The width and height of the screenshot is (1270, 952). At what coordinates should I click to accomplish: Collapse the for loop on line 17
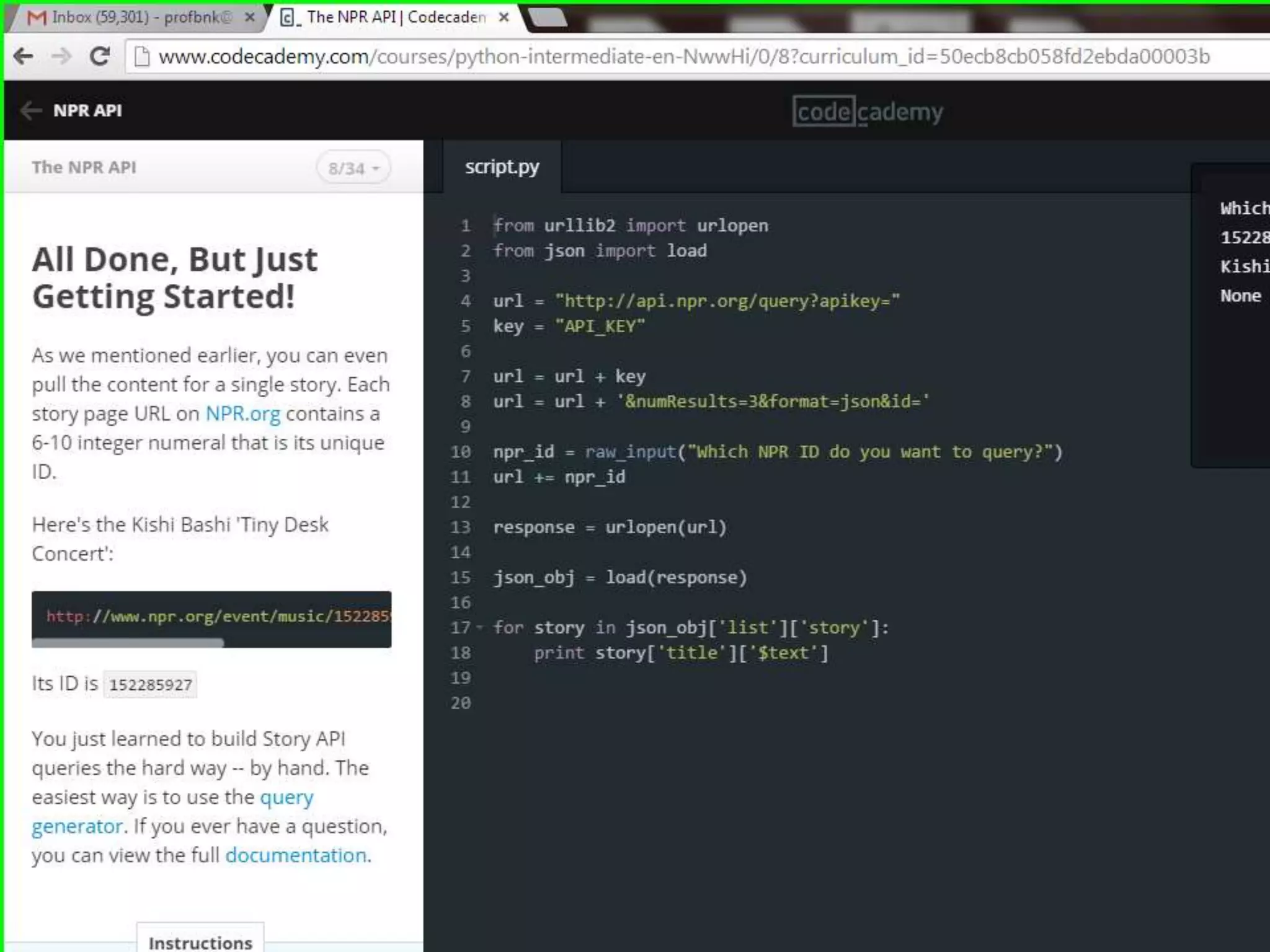479,628
